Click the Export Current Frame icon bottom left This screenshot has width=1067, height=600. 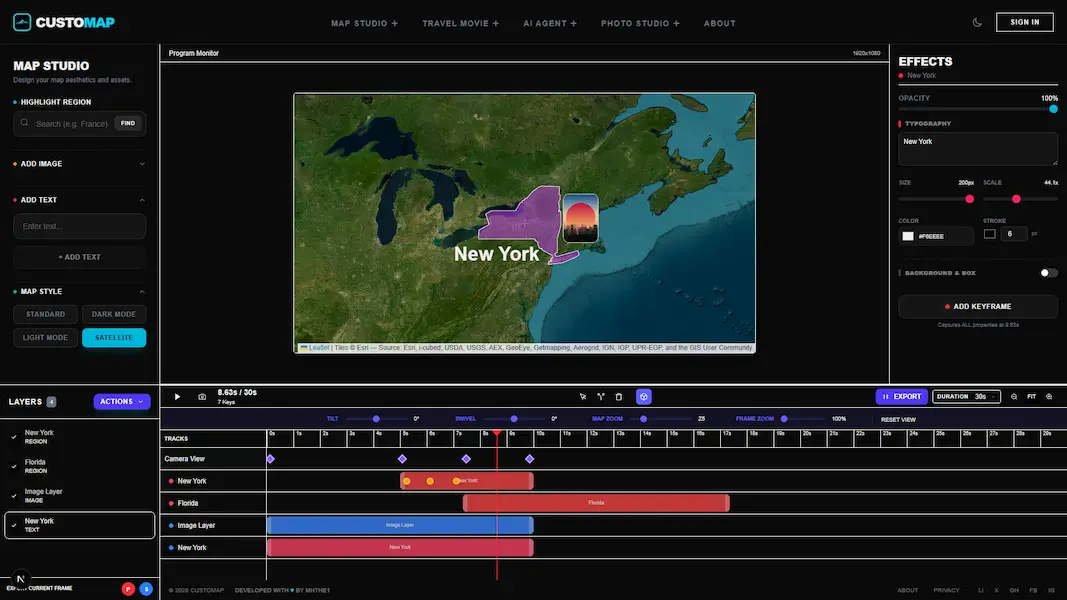[20, 580]
